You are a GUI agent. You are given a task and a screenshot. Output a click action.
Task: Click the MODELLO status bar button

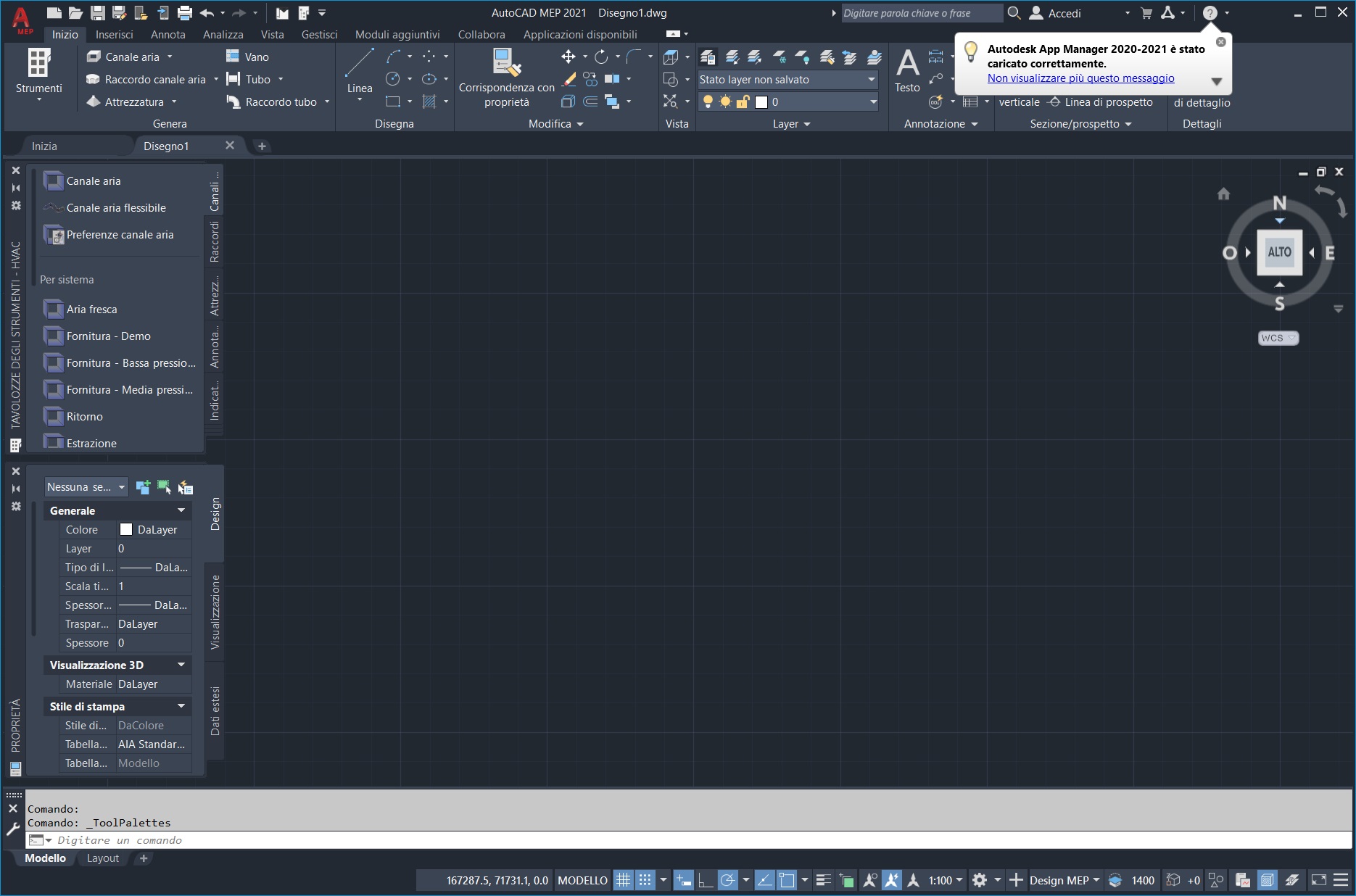click(583, 880)
